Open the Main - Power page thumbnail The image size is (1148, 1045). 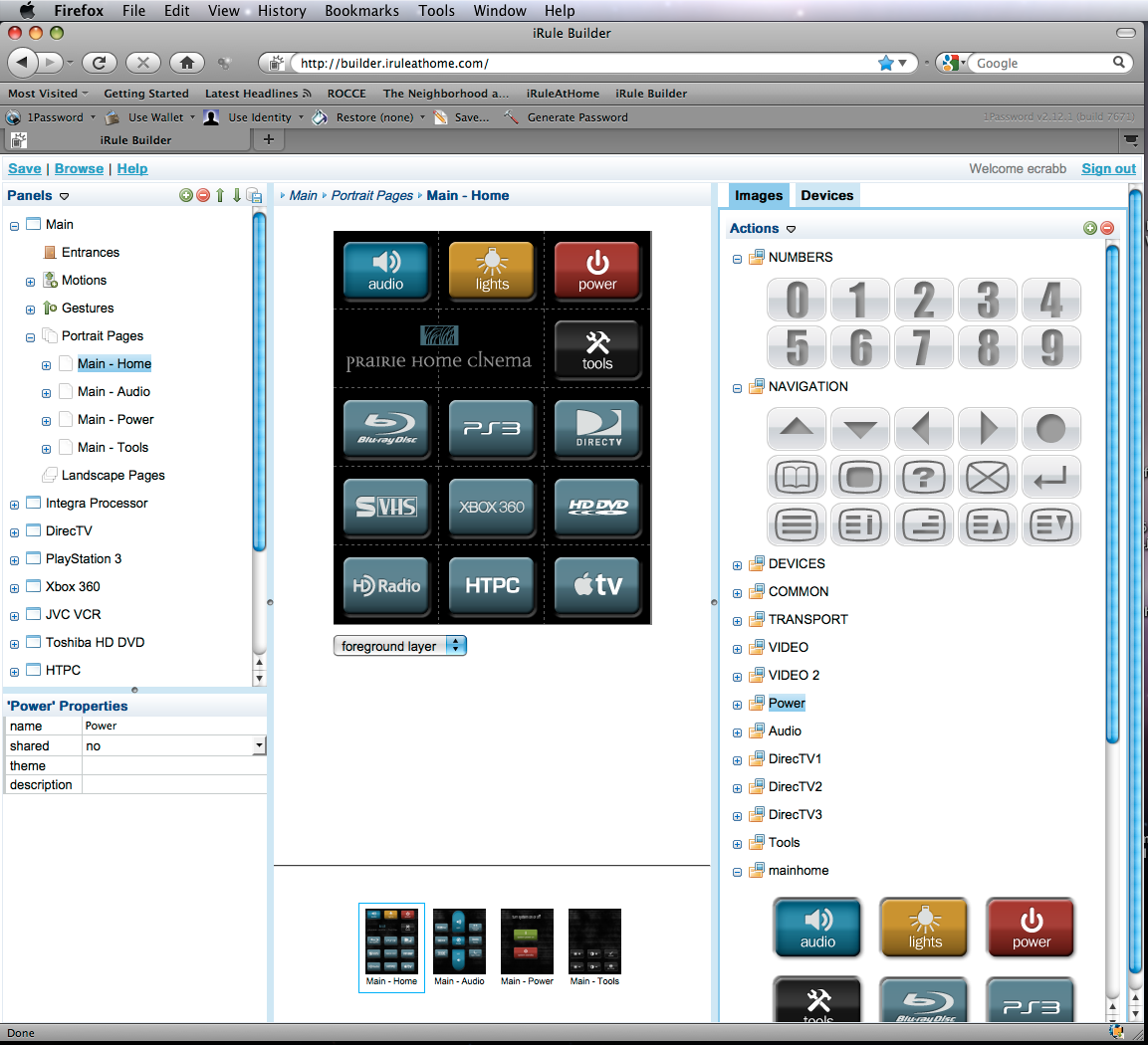point(527,947)
